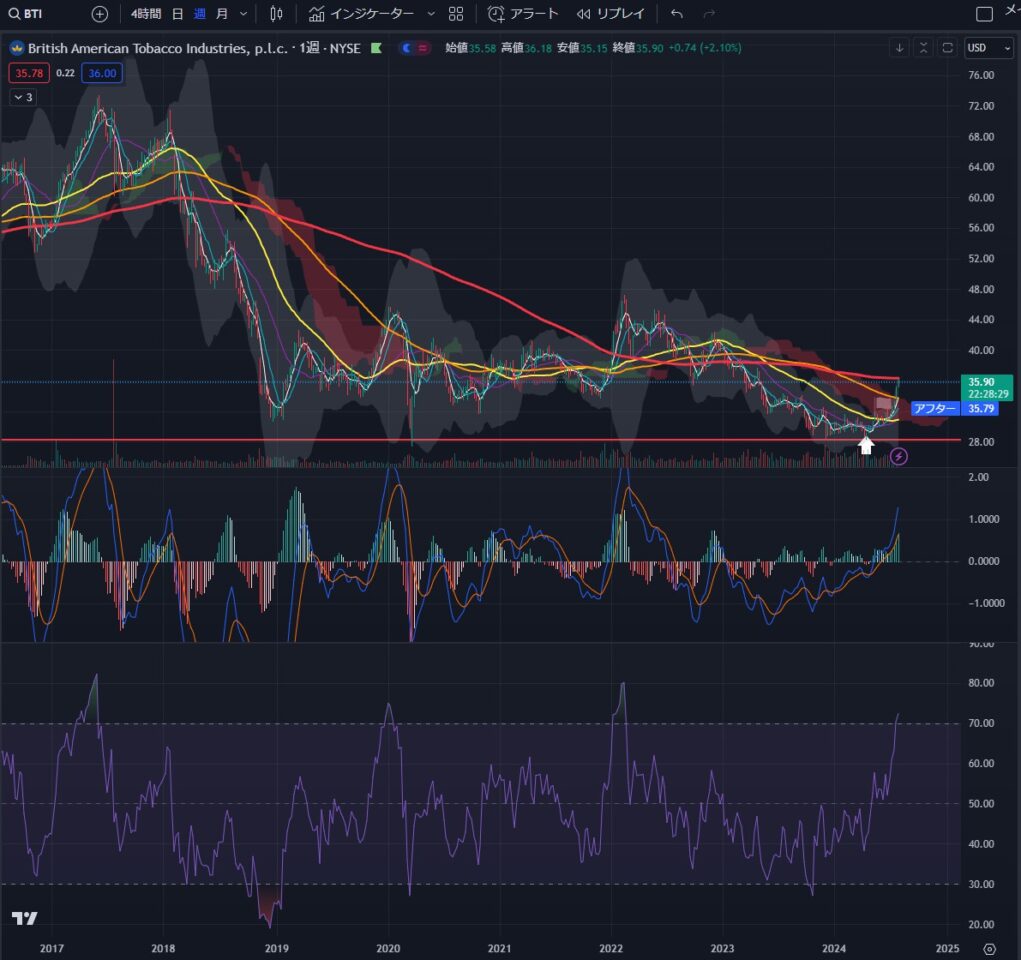Click the British American Tobacco symbol title
The height and width of the screenshot is (960, 1021).
click(x=157, y=48)
